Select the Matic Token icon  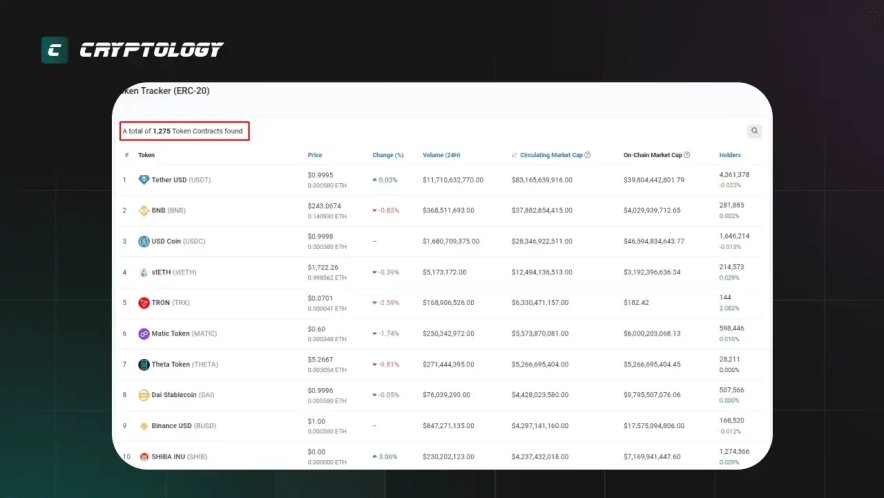tap(144, 333)
